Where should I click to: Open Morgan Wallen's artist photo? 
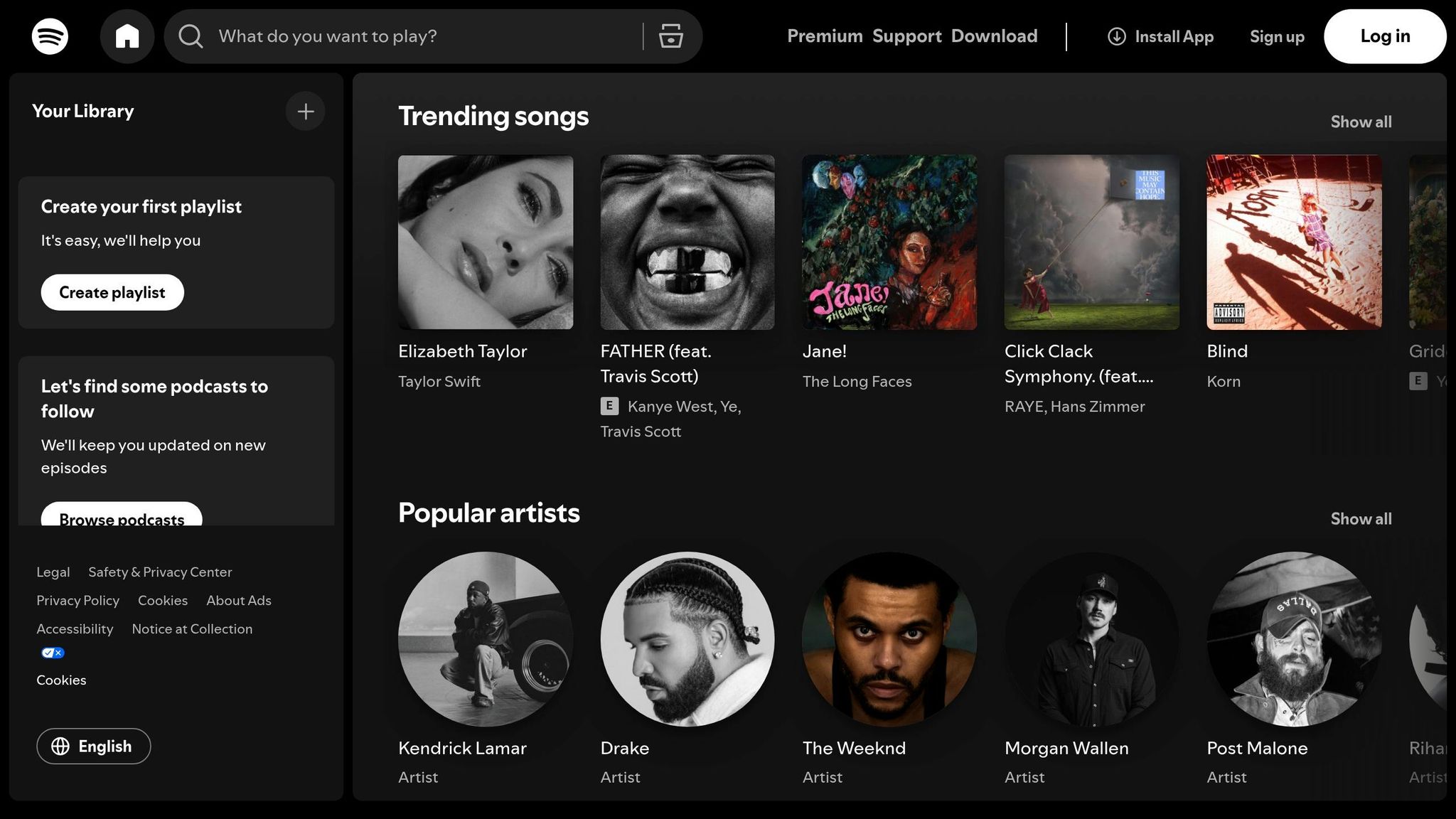[x=1092, y=639]
